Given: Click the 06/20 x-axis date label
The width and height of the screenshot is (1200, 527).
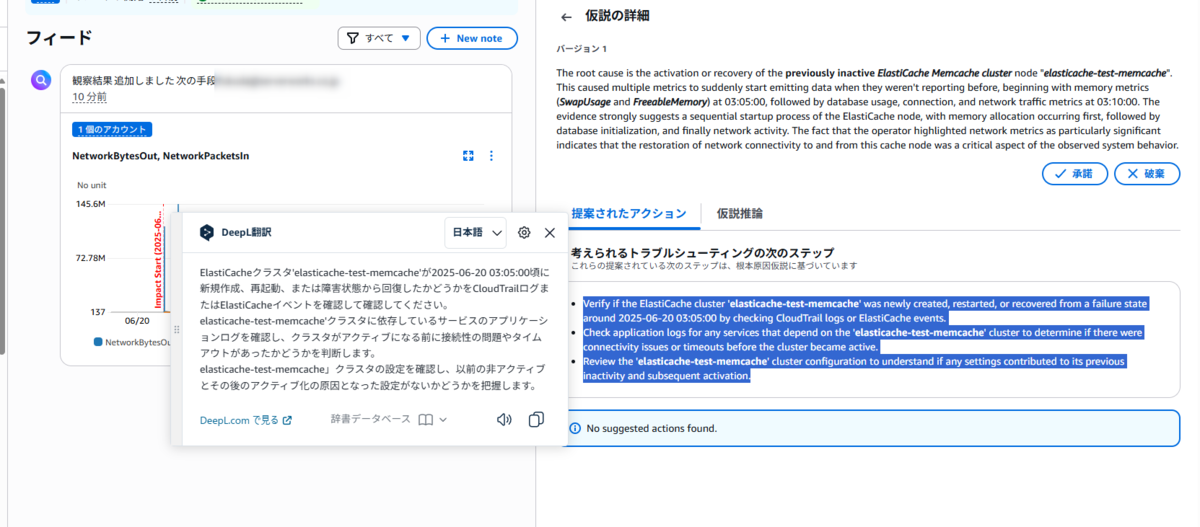Looking at the screenshot, I should 137,322.
